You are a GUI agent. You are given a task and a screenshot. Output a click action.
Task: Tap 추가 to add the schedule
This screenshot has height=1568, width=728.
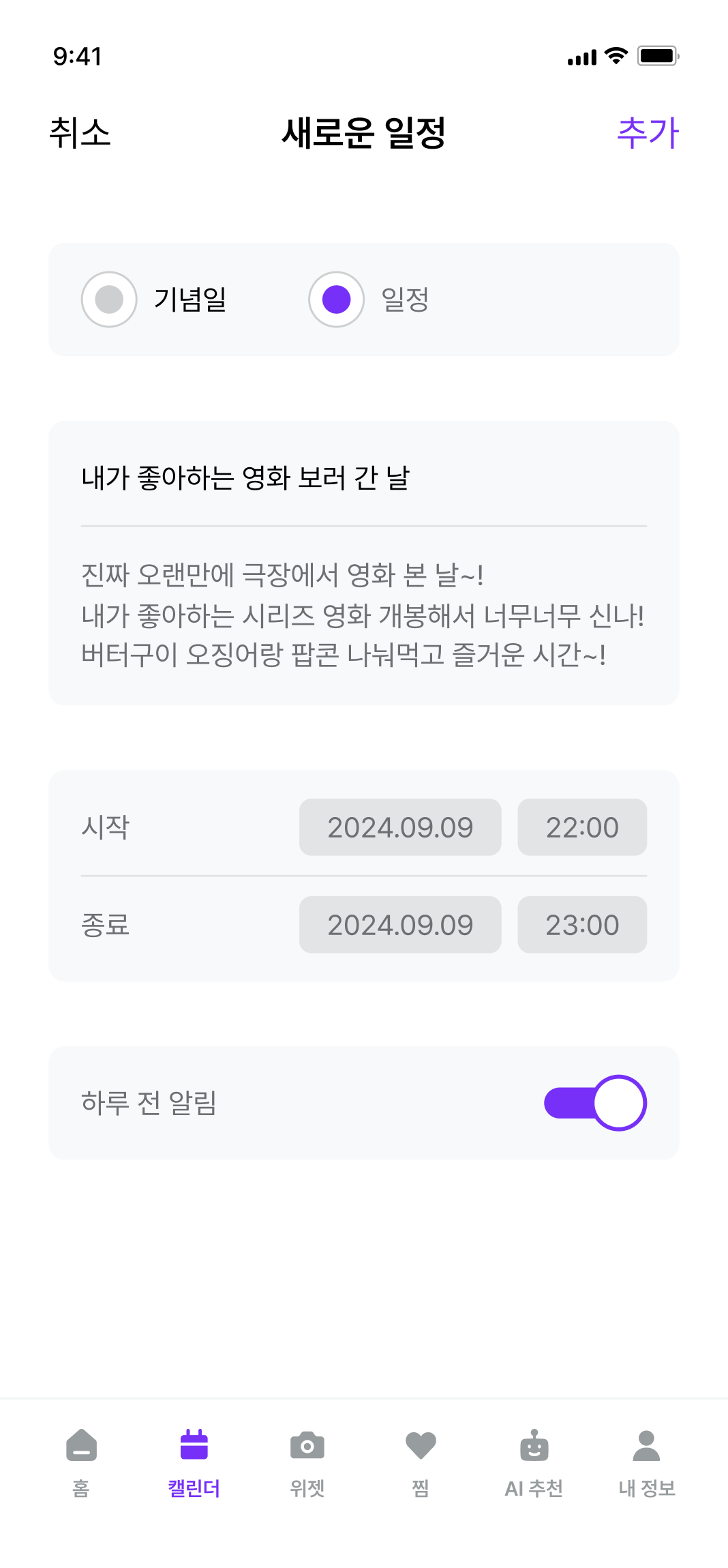(x=648, y=132)
